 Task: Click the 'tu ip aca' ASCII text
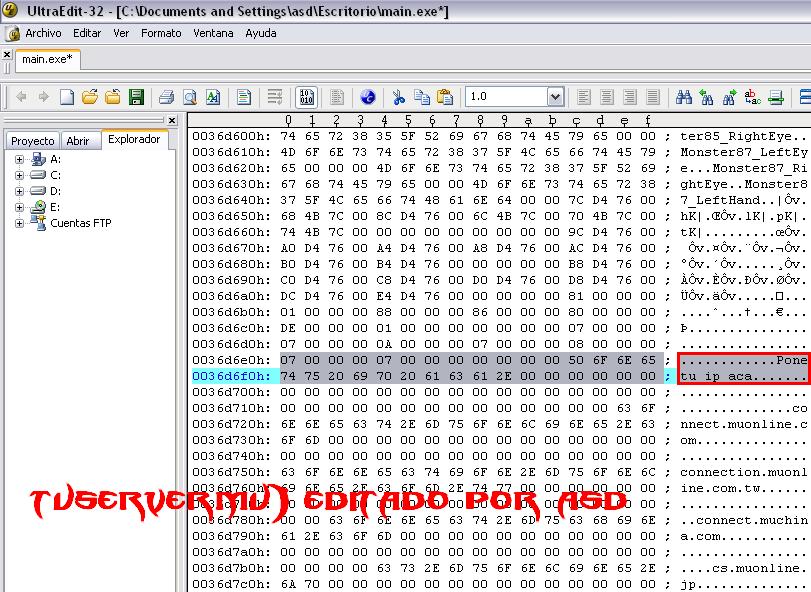point(716,376)
